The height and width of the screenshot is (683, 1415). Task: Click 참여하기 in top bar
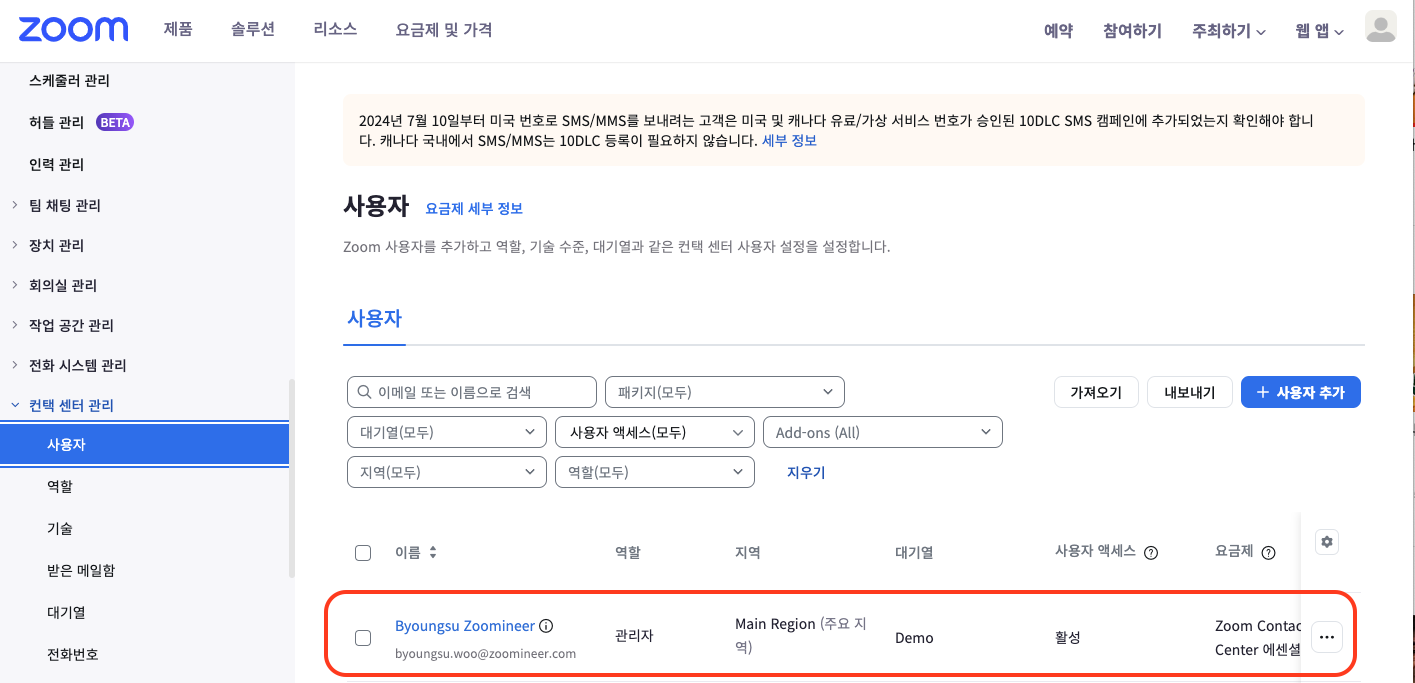[x=1132, y=31]
